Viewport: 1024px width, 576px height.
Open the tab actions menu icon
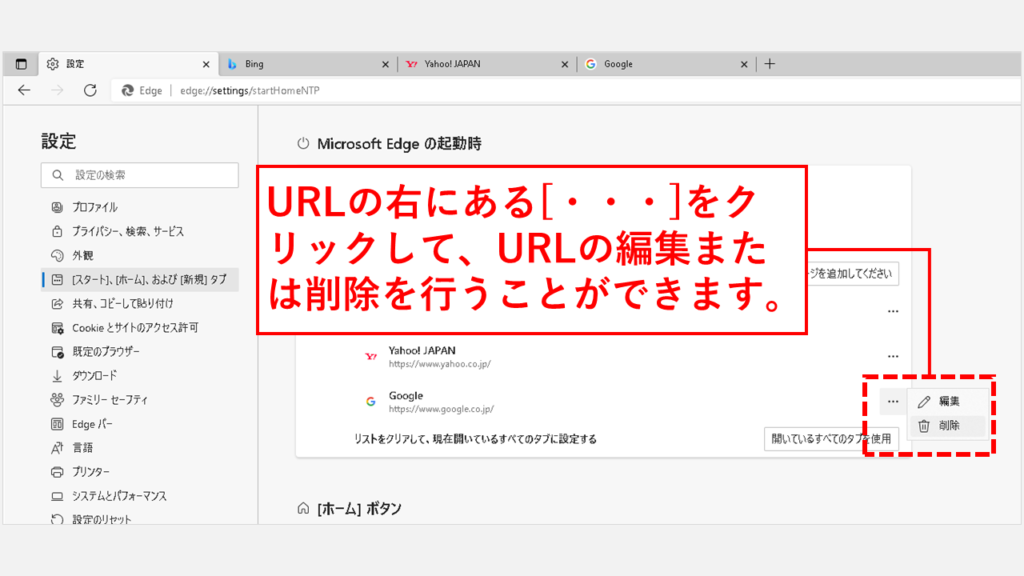21,64
